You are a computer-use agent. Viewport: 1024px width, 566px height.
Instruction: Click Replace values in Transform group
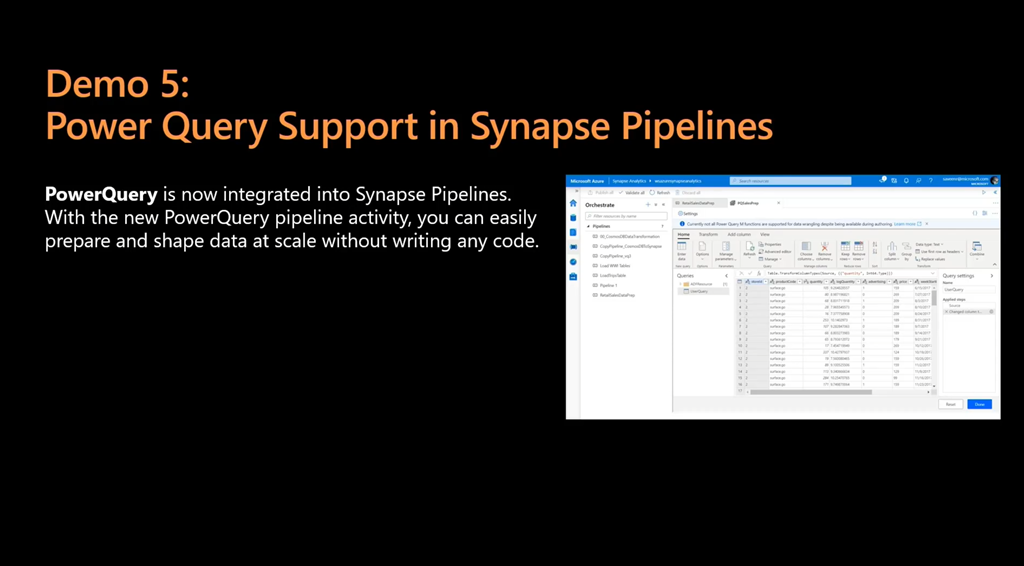point(931,259)
